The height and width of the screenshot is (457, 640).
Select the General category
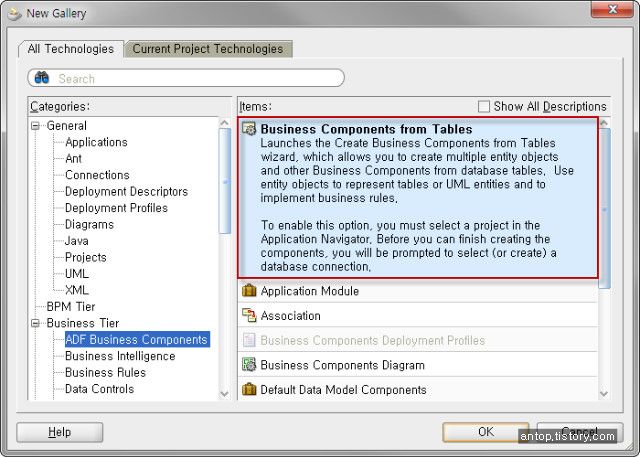click(67, 126)
